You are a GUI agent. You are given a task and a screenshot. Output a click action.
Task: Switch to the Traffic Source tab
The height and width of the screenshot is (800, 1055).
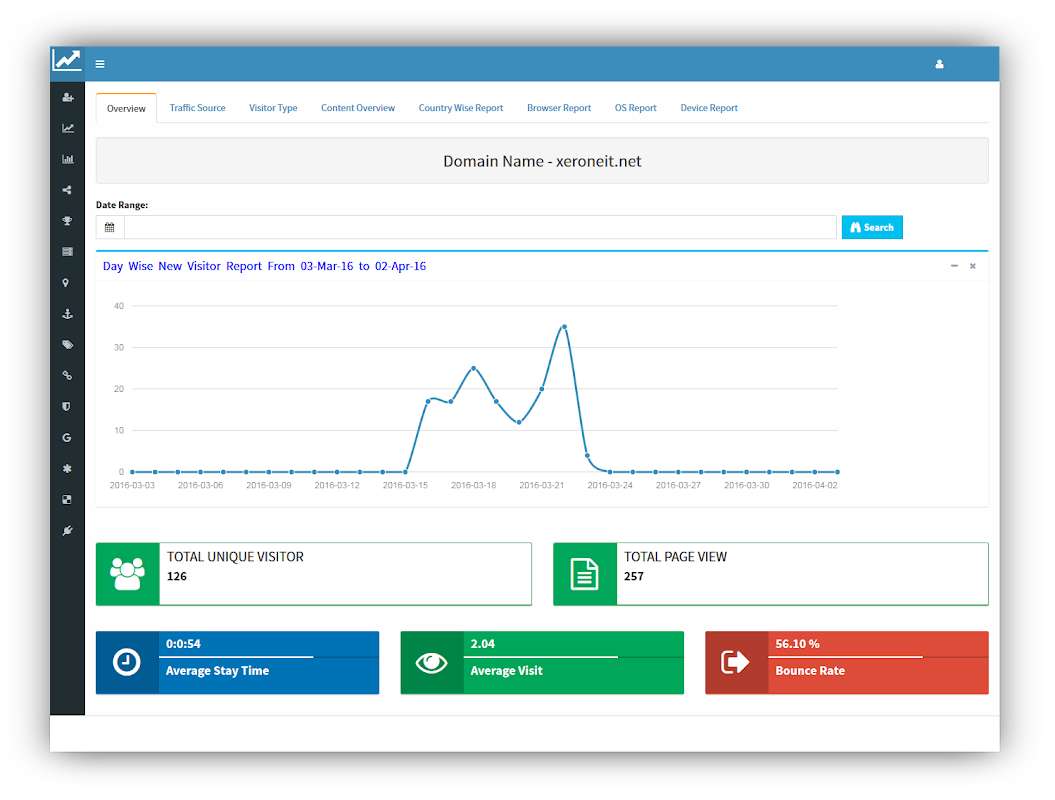click(x=197, y=108)
